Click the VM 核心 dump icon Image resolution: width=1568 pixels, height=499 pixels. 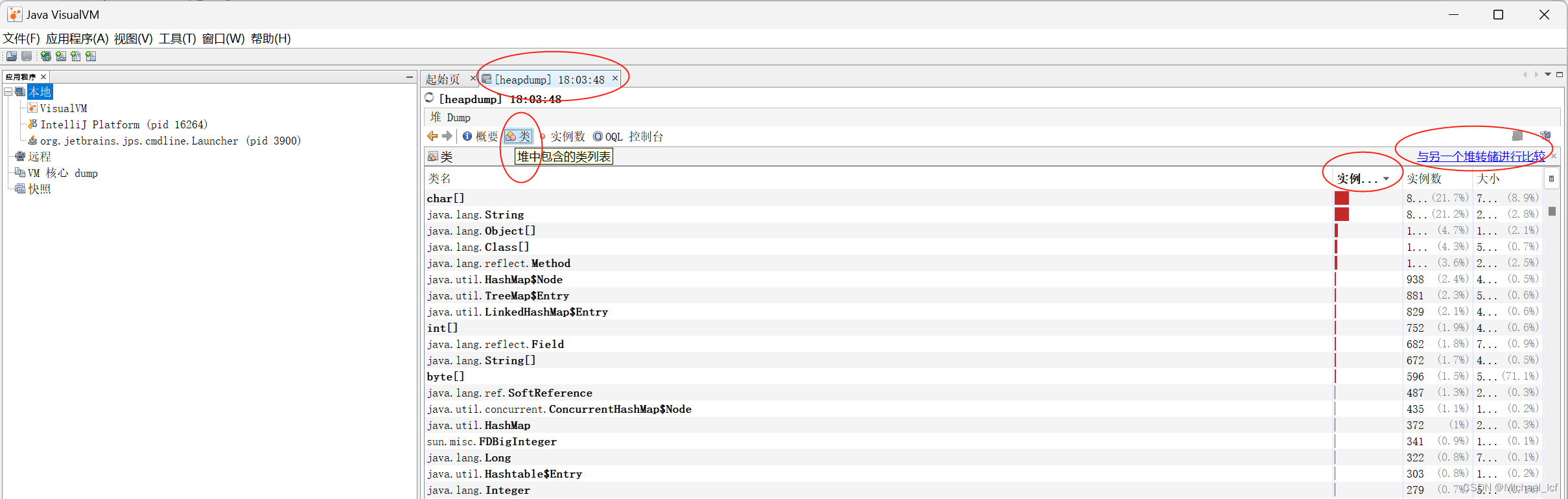(x=20, y=172)
